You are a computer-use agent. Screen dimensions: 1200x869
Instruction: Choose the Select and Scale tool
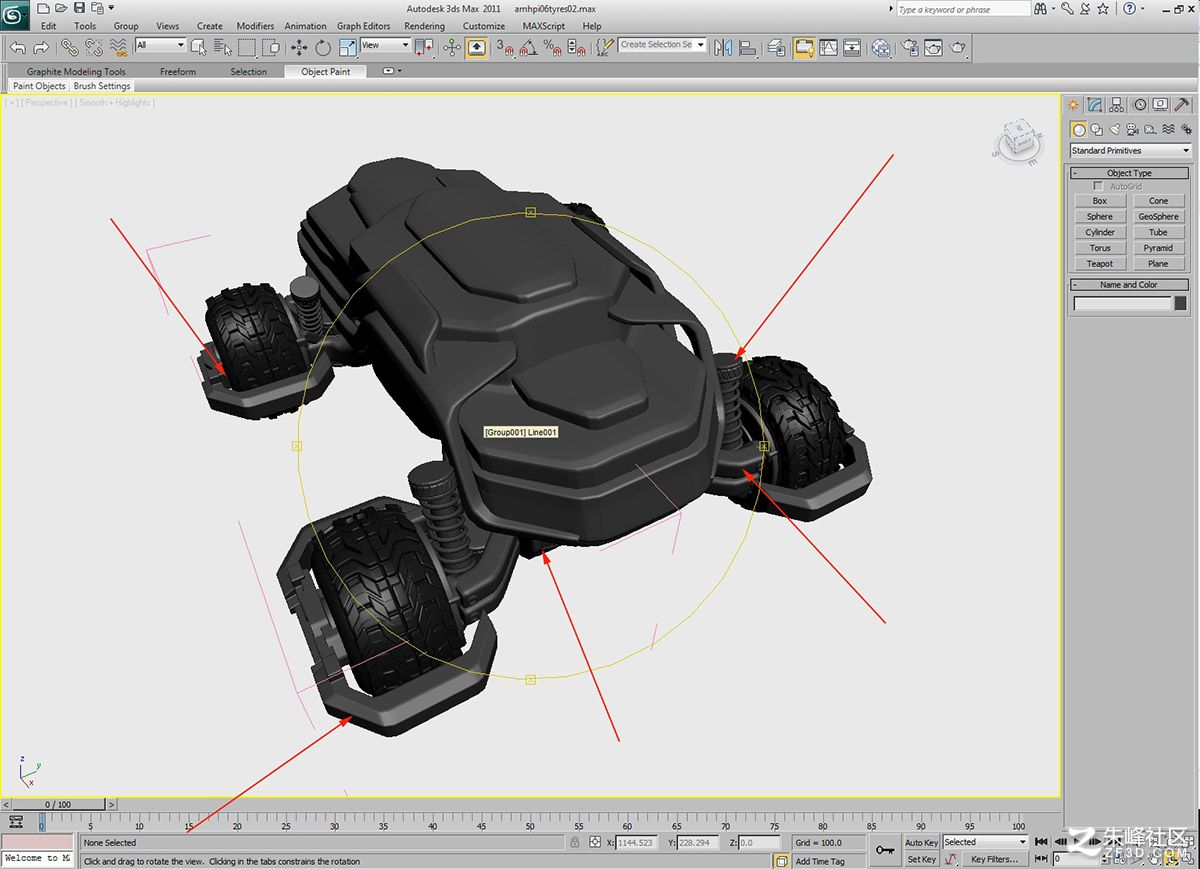(x=347, y=47)
